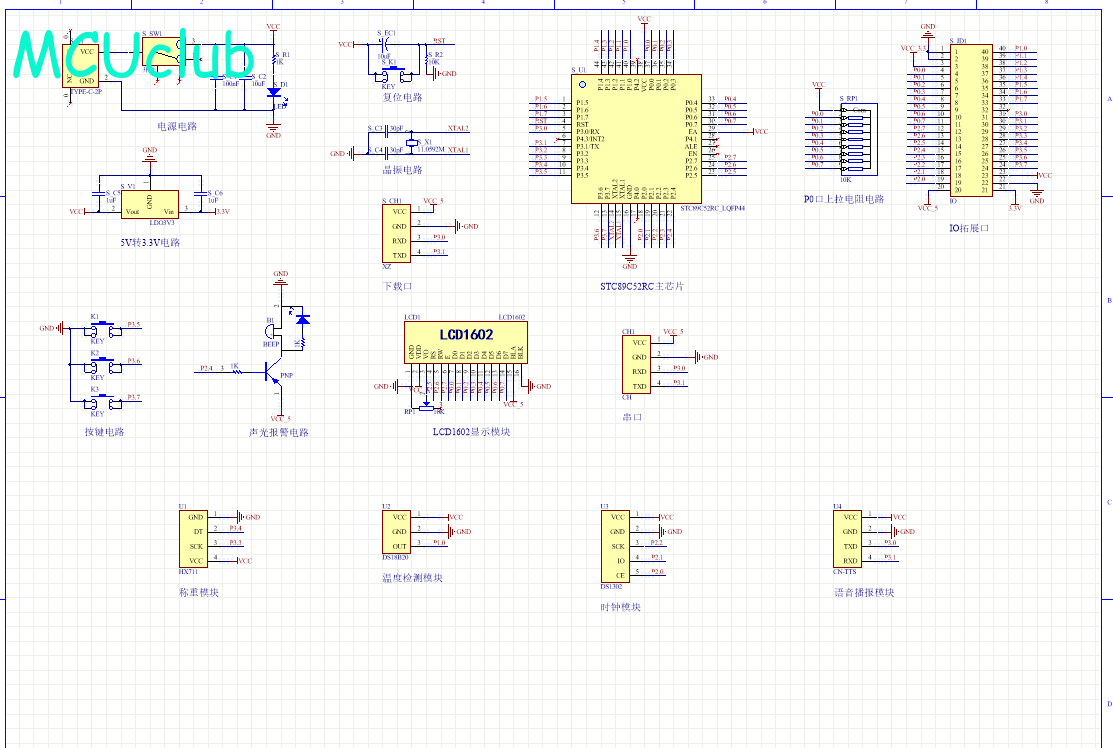
Task: Click the 下载口 label
Action: pyautogui.click(x=397, y=287)
